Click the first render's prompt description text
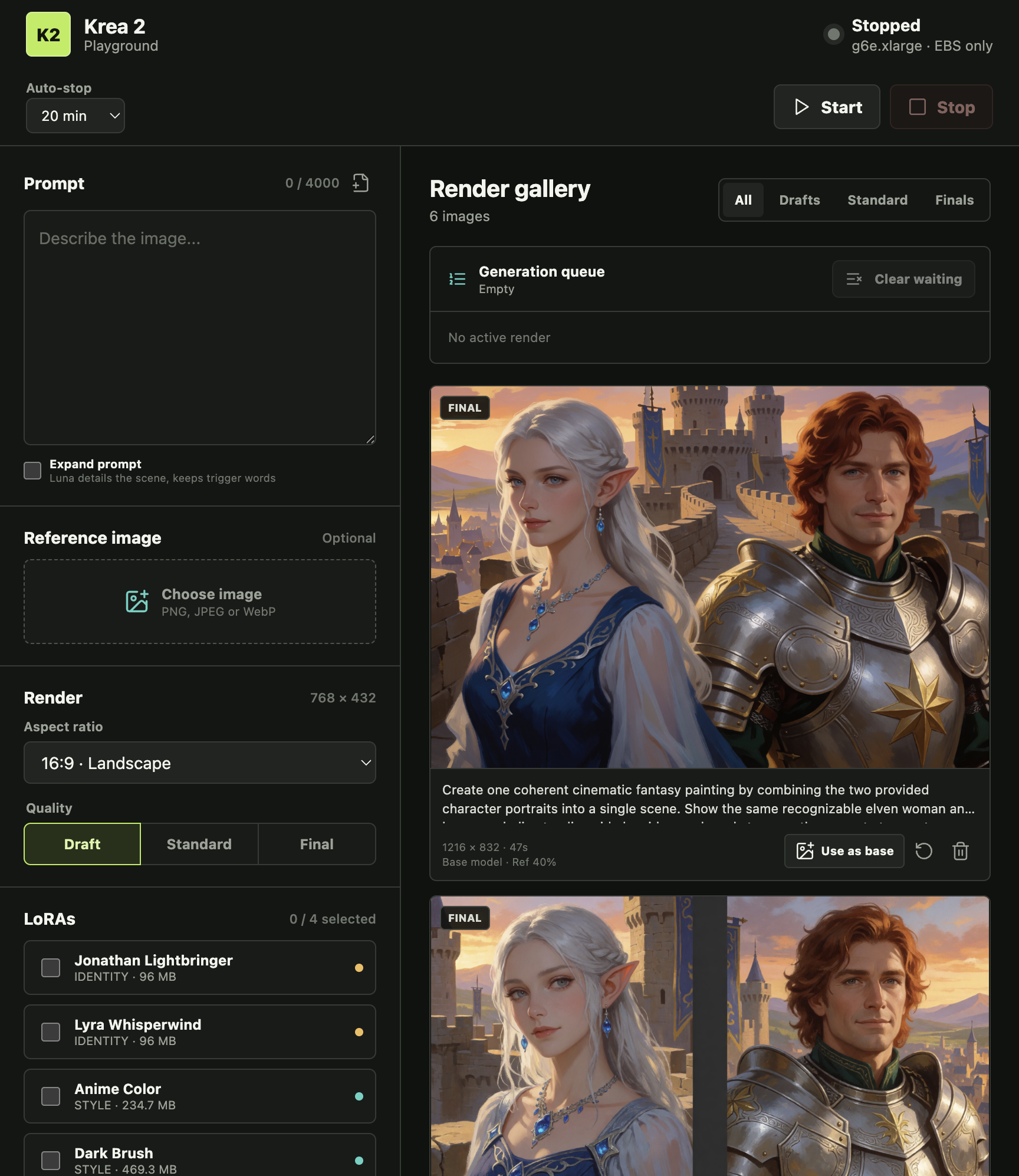The image size is (1019, 1176). pyautogui.click(x=708, y=799)
